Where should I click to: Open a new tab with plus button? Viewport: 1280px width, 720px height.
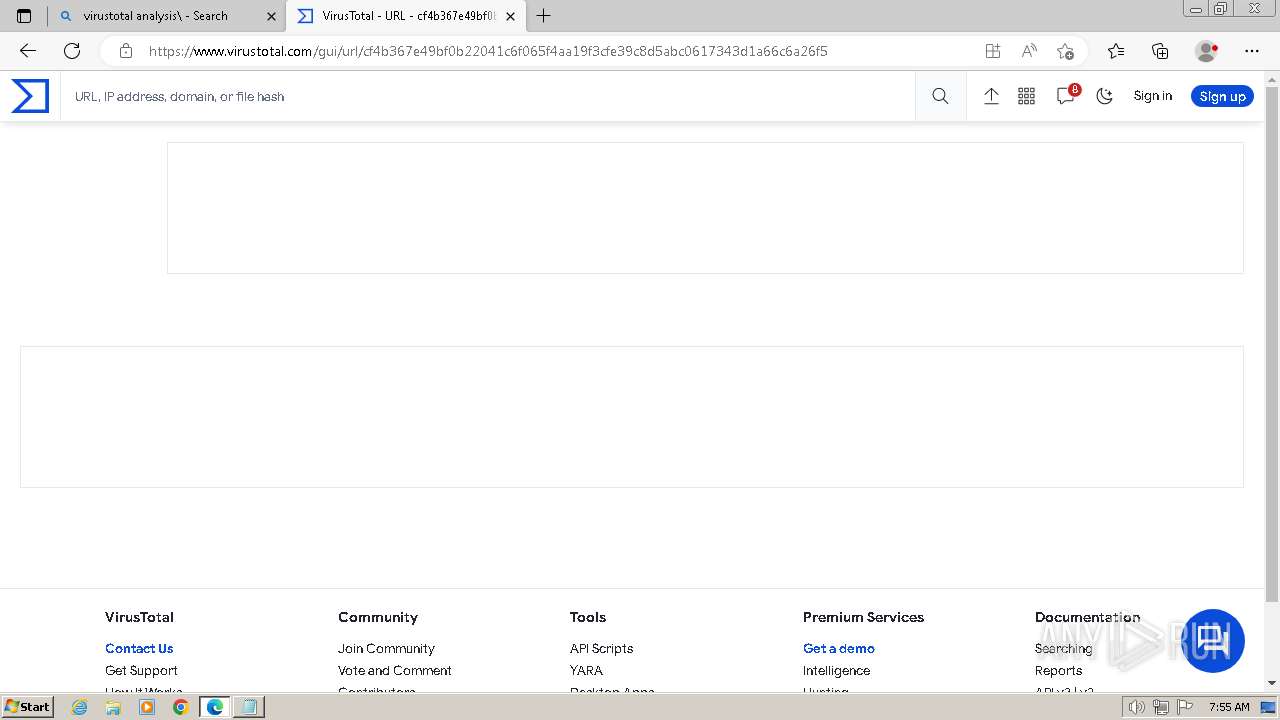pyautogui.click(x=544, y=16)
